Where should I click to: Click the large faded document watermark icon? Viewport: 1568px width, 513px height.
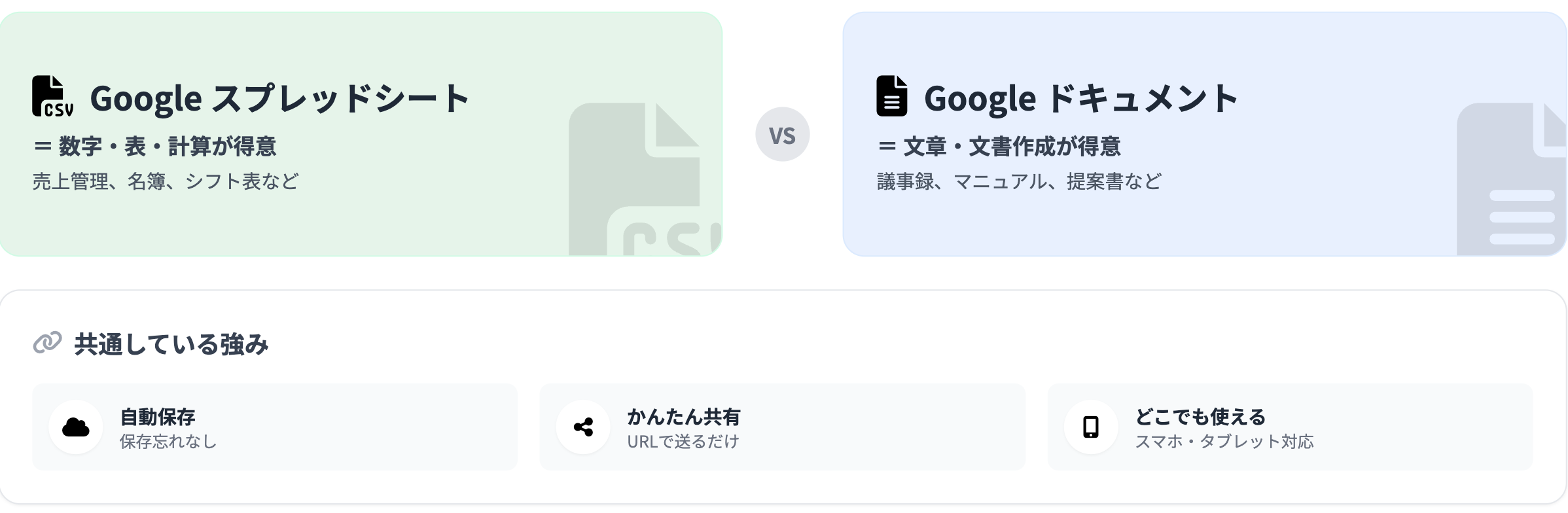click(x=1512, y=180)
